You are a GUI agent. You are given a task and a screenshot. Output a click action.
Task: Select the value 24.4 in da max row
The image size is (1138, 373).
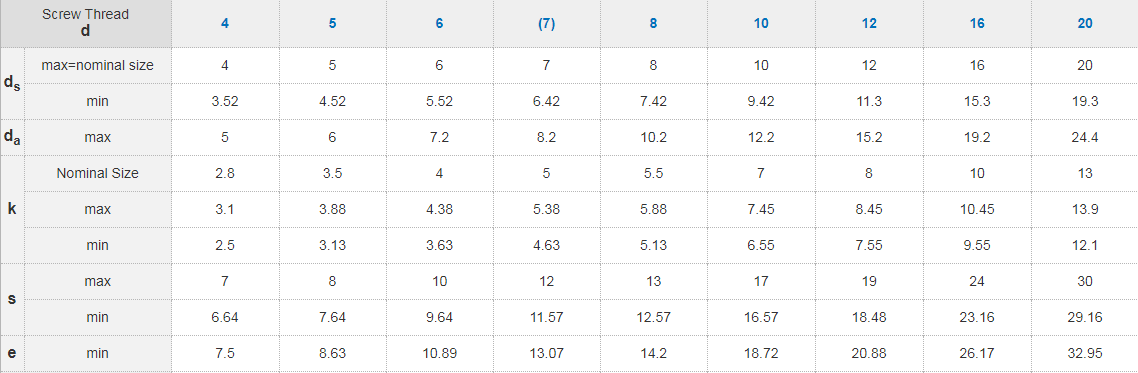(x=1085, y=137)
